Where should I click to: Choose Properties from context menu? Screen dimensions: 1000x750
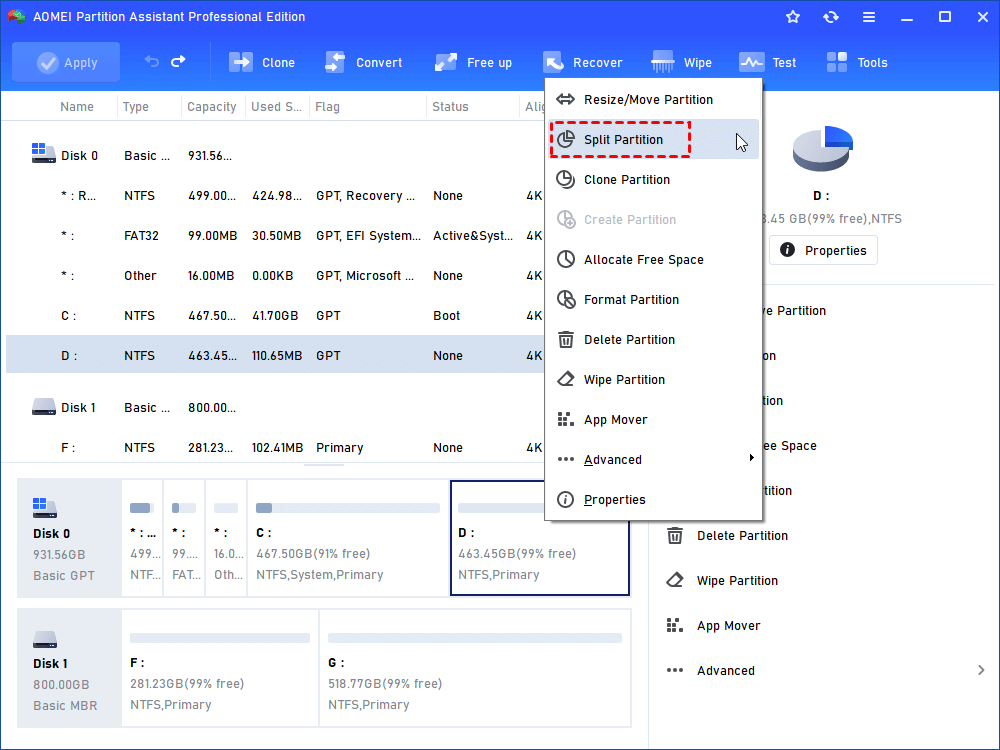point(653,499)
